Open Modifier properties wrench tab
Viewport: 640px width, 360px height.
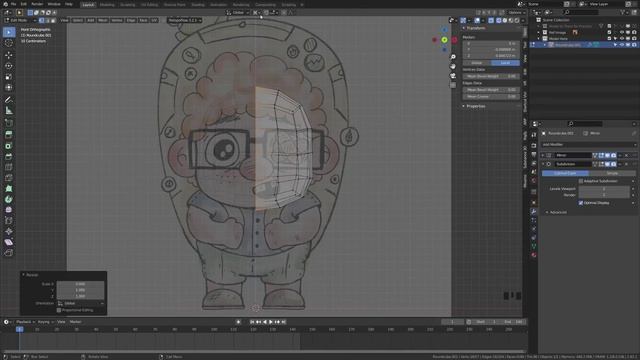[533, 211]
